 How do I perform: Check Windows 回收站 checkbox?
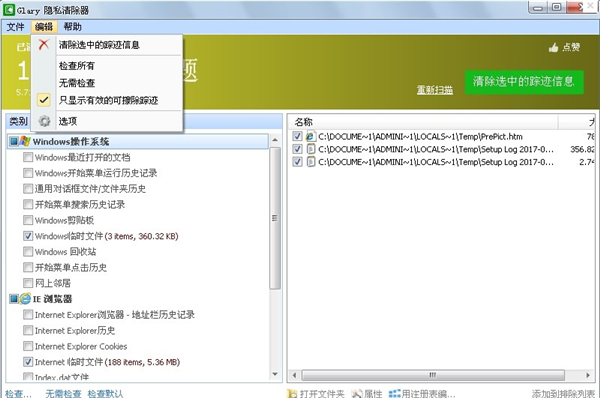click(28, 251)
